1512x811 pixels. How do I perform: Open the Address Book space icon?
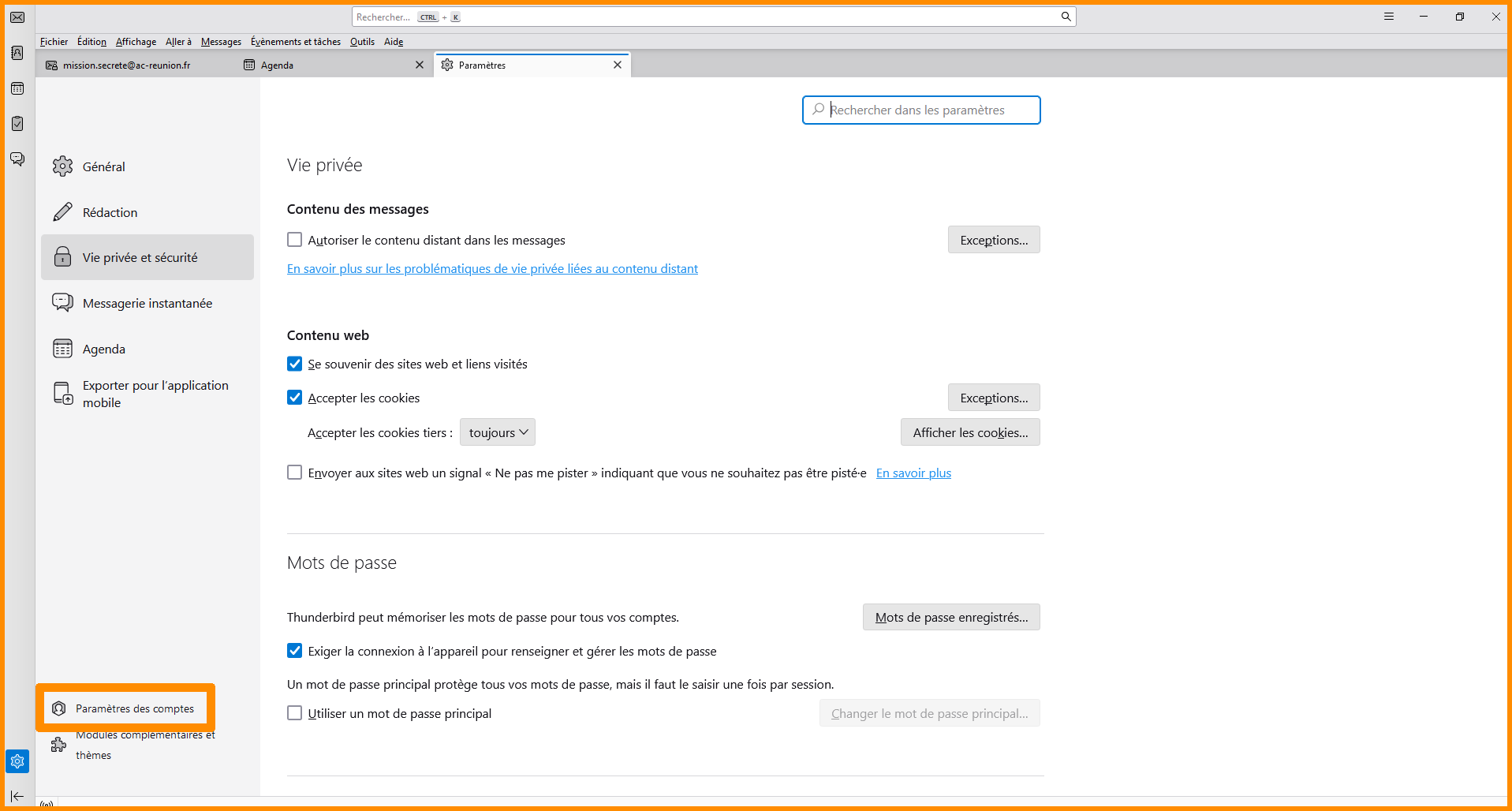coord(17,53)
